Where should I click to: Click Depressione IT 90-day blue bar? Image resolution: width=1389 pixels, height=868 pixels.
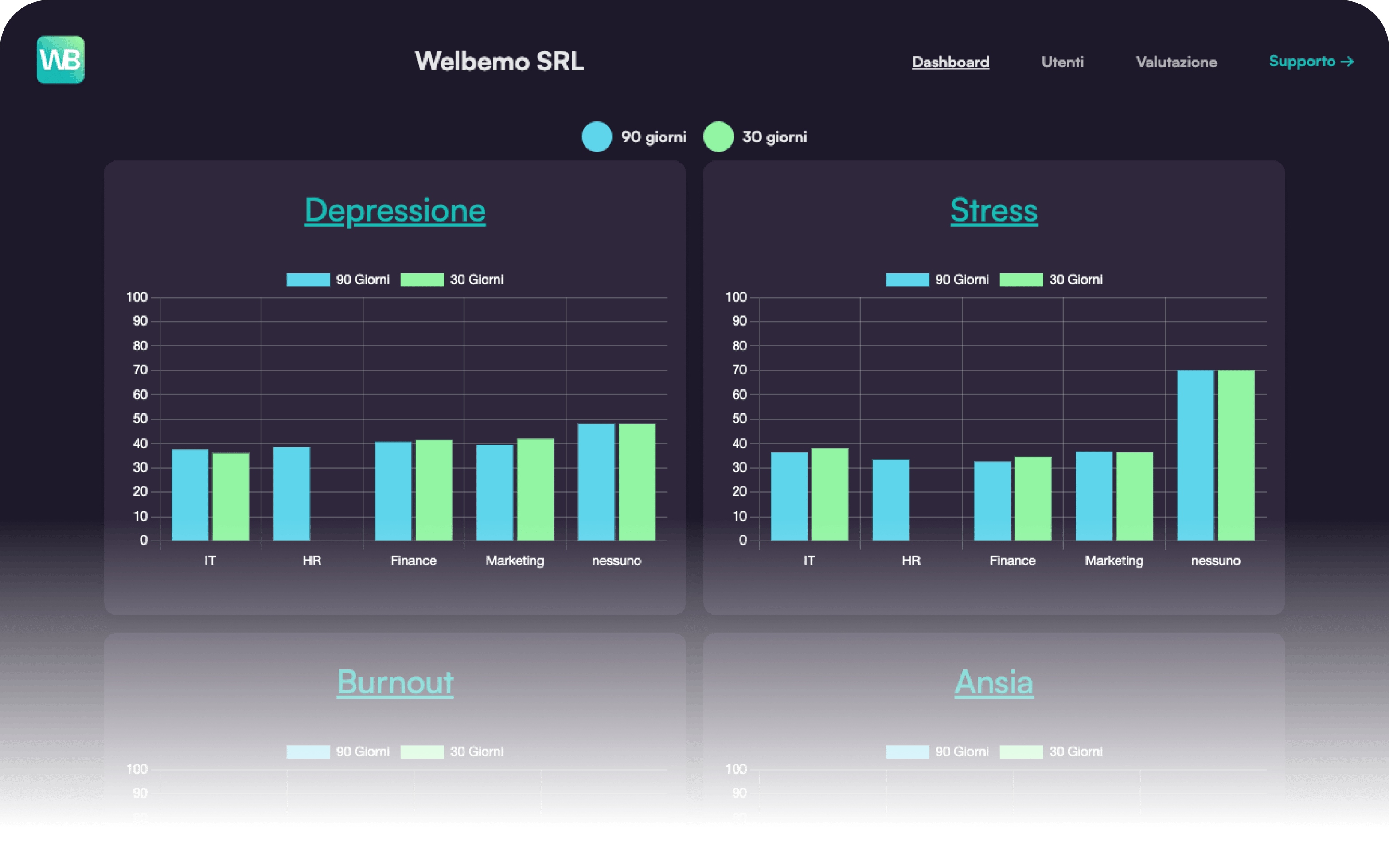tap(190, 495)
